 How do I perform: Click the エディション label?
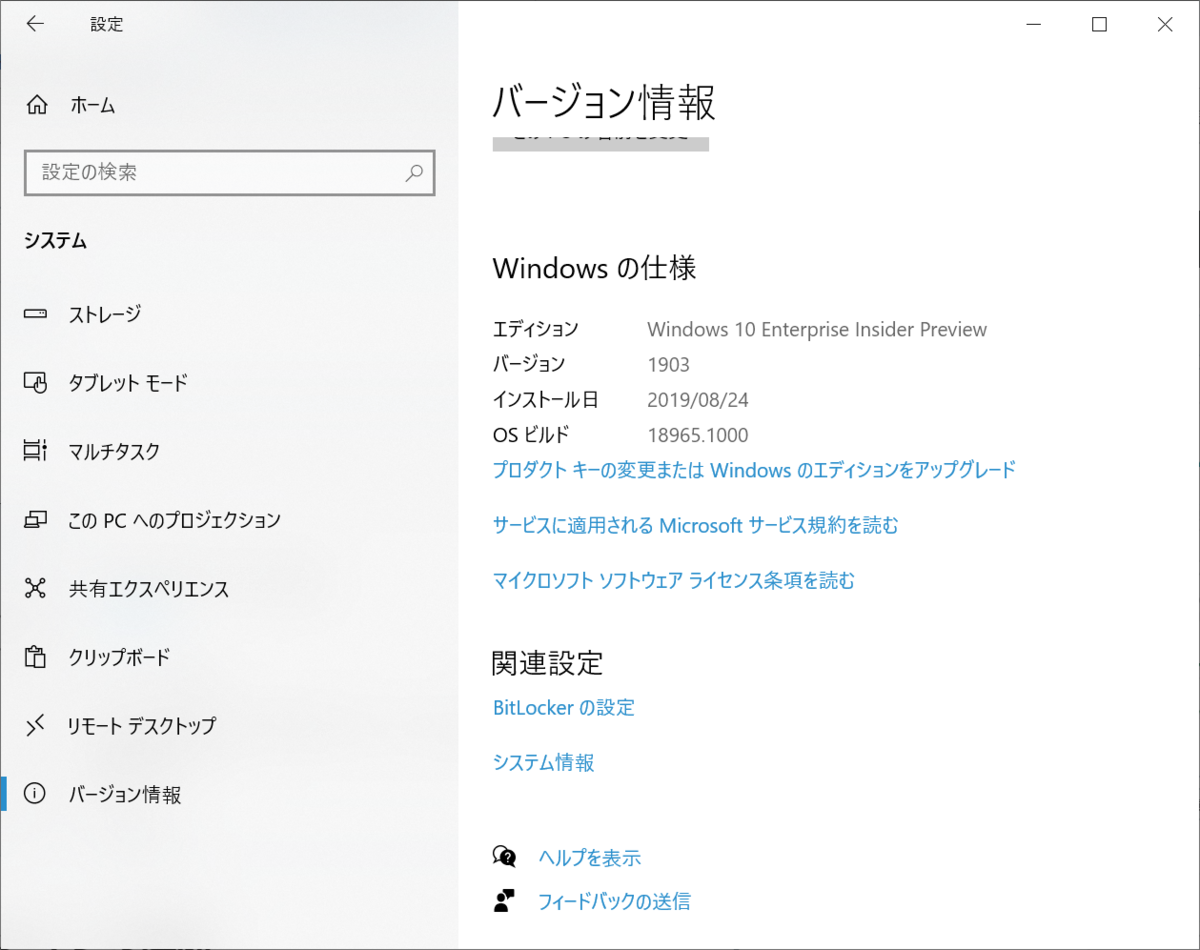536,329
